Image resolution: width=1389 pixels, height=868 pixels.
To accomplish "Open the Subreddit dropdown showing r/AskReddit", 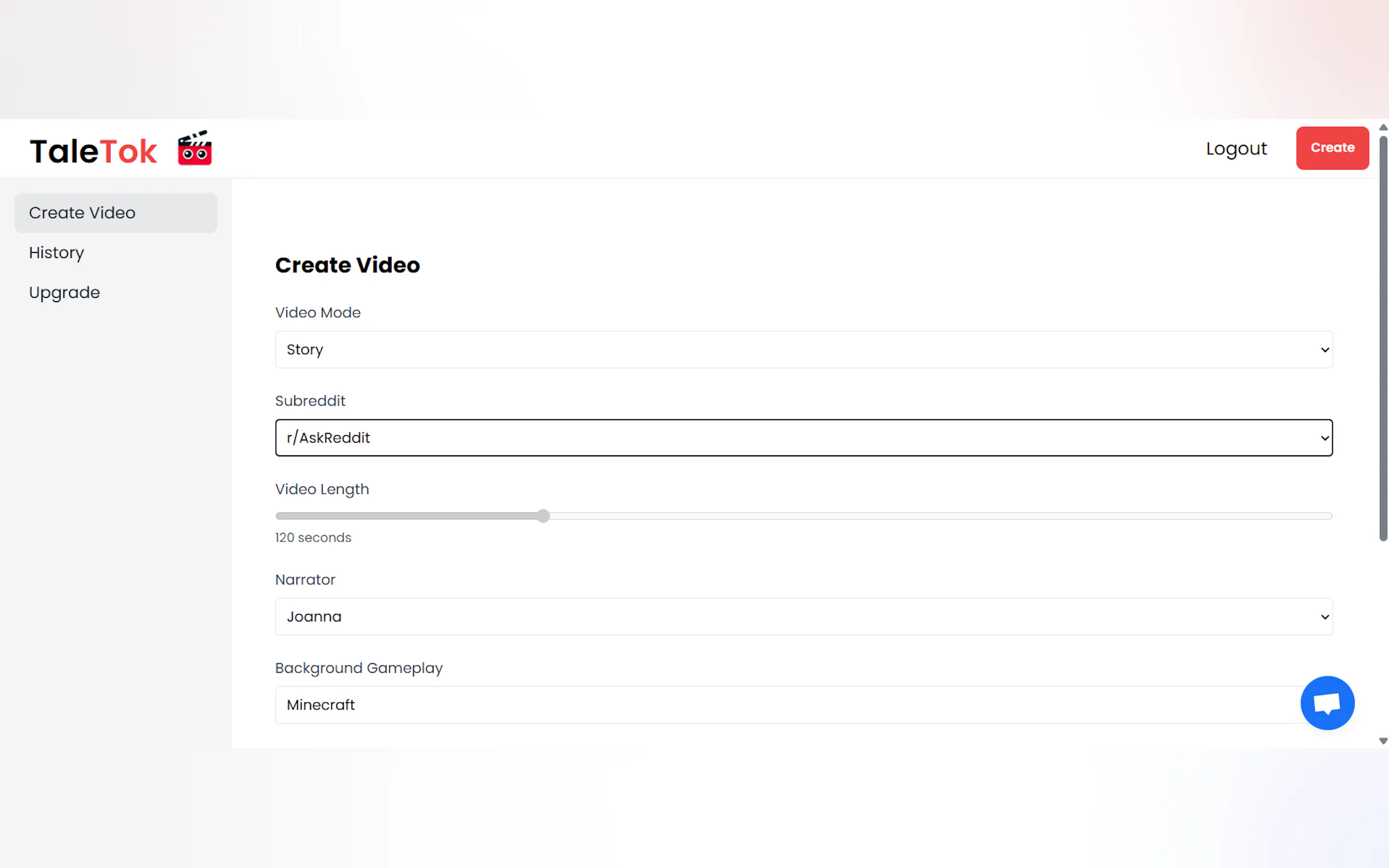I will 803,438.
